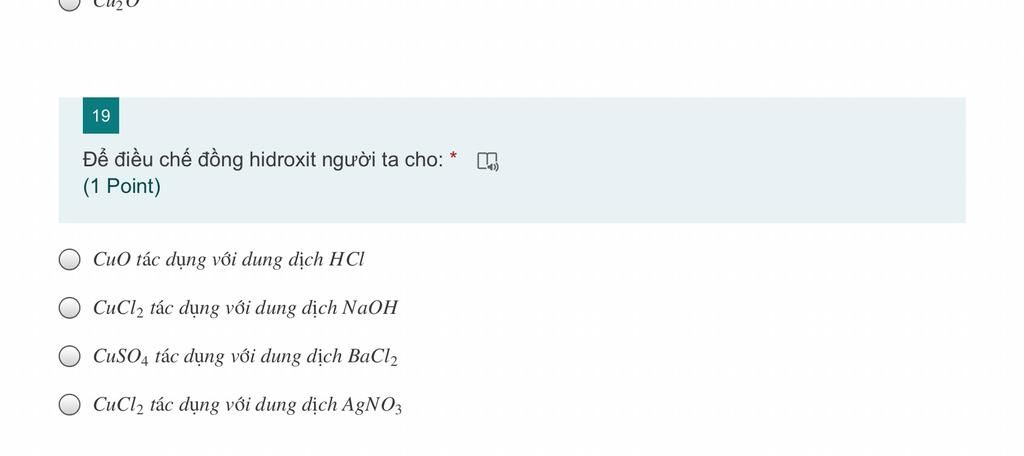Select the radio button for CuO with HCl

click(69, 260)
